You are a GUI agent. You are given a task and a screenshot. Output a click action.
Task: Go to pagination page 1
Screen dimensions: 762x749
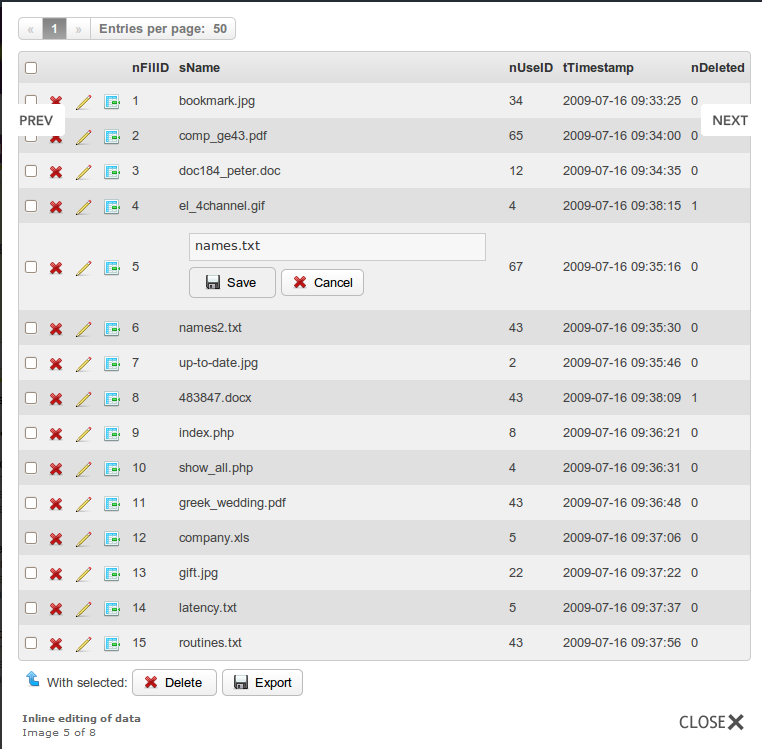(55, 29)
